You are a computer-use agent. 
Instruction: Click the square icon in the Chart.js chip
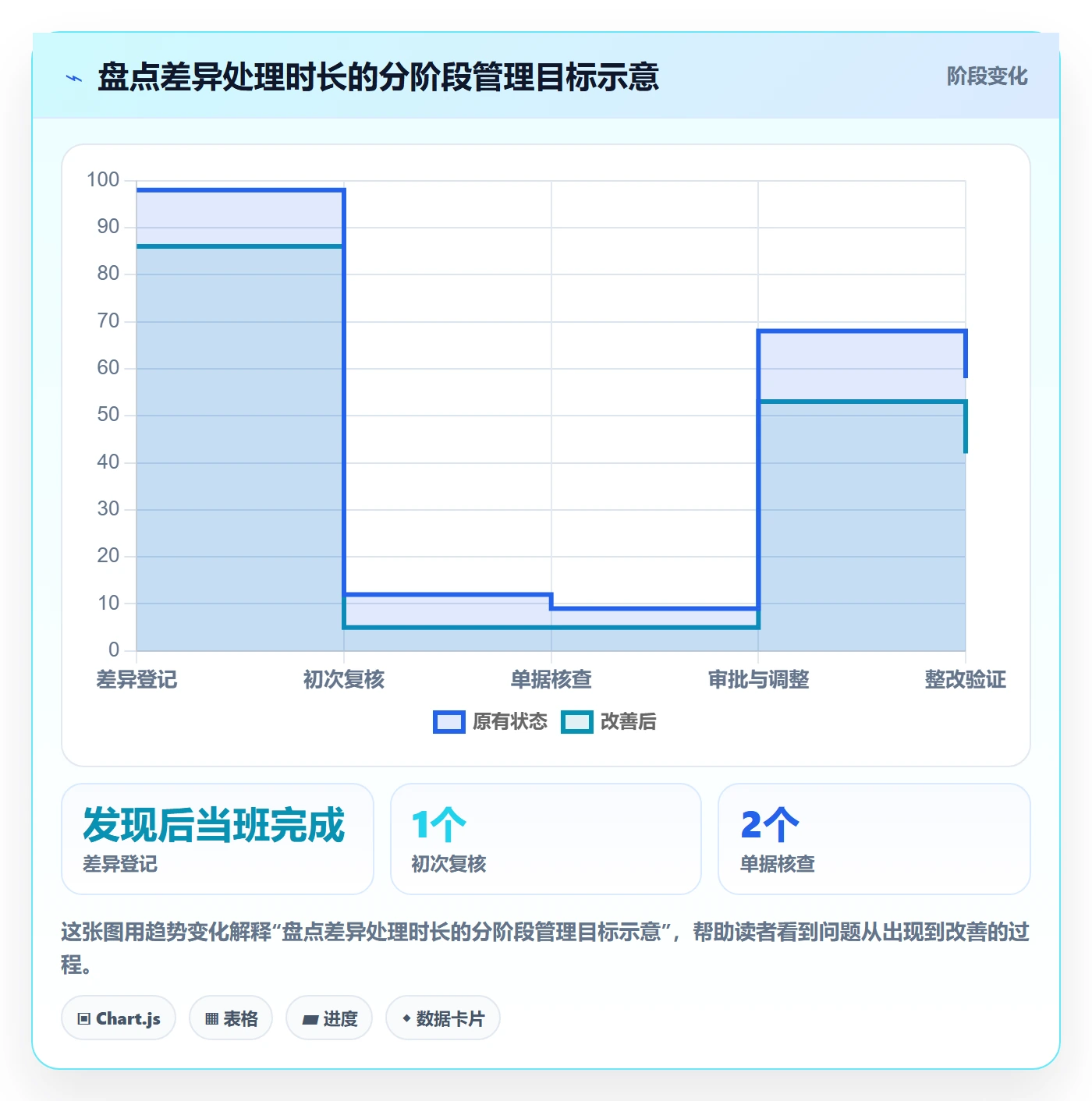(84, 1018)
